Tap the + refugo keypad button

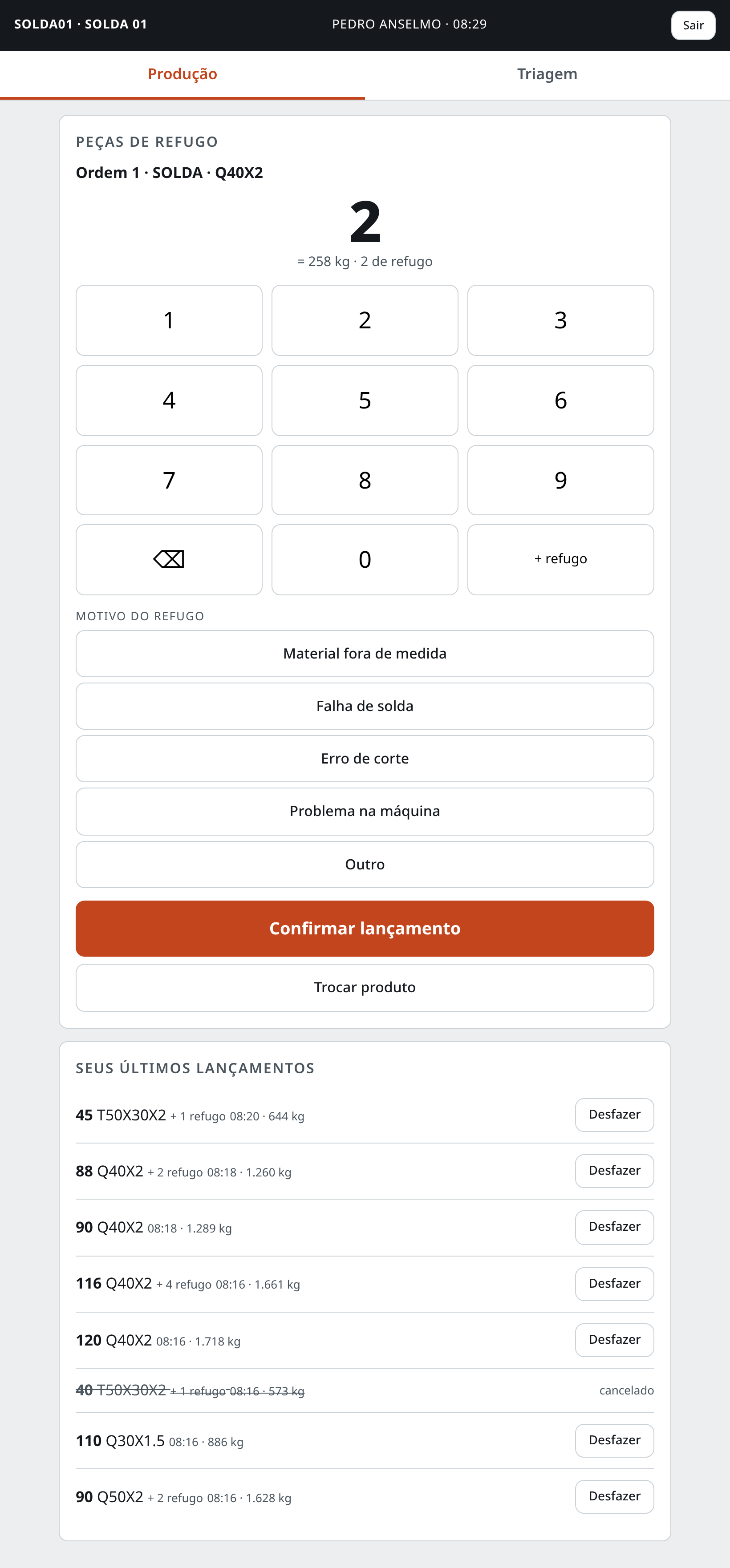click(x=560, y=559)
